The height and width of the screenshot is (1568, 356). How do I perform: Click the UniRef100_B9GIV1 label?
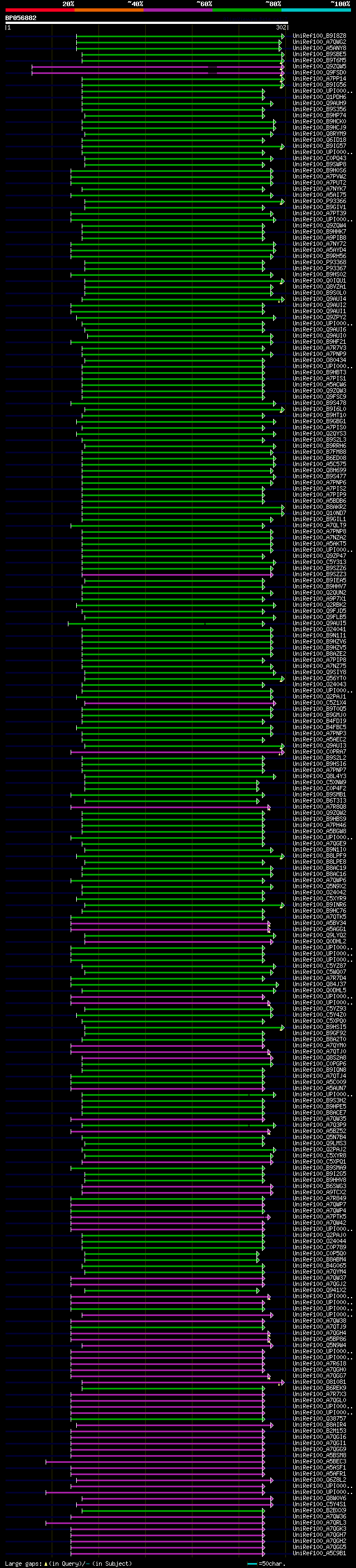(x=319, y=207)
